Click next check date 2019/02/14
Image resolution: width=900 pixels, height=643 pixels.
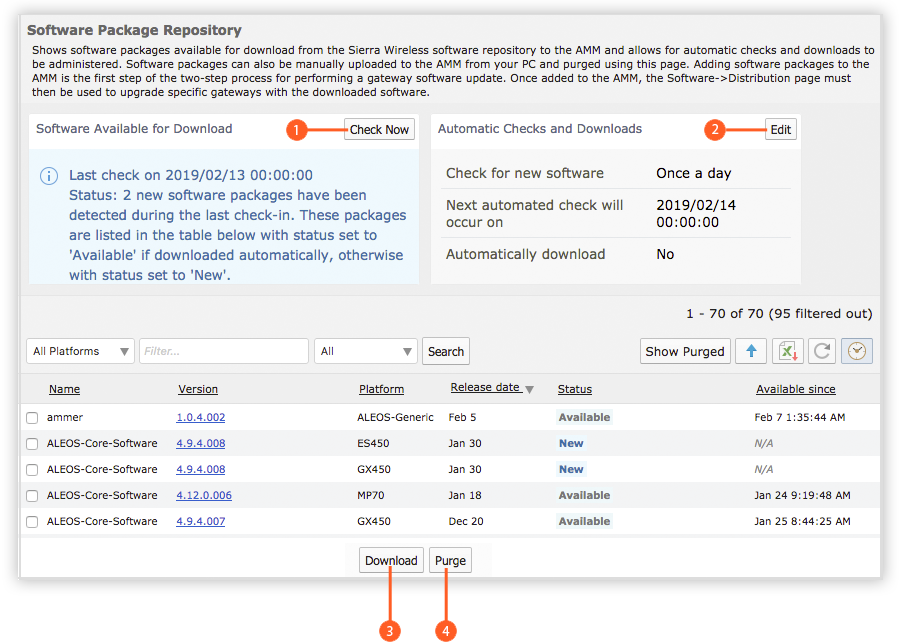[696, 205]
